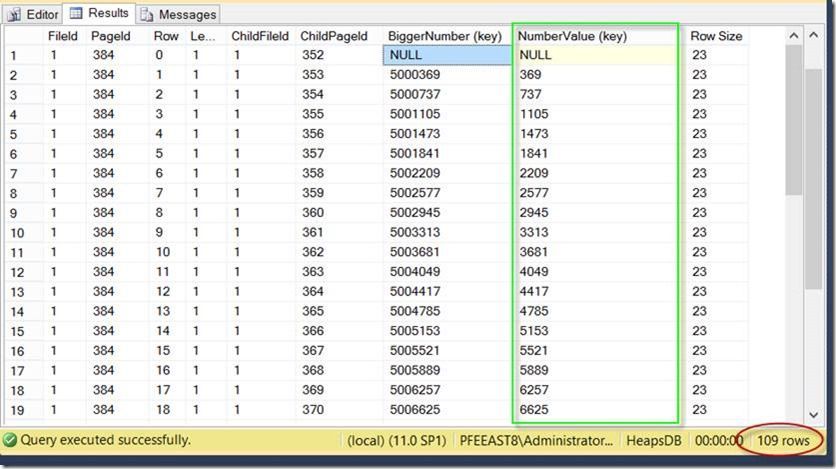Click outer pane scroll down arrow
The height and width of the screenshot is (469, 836).
coord(814,415)
